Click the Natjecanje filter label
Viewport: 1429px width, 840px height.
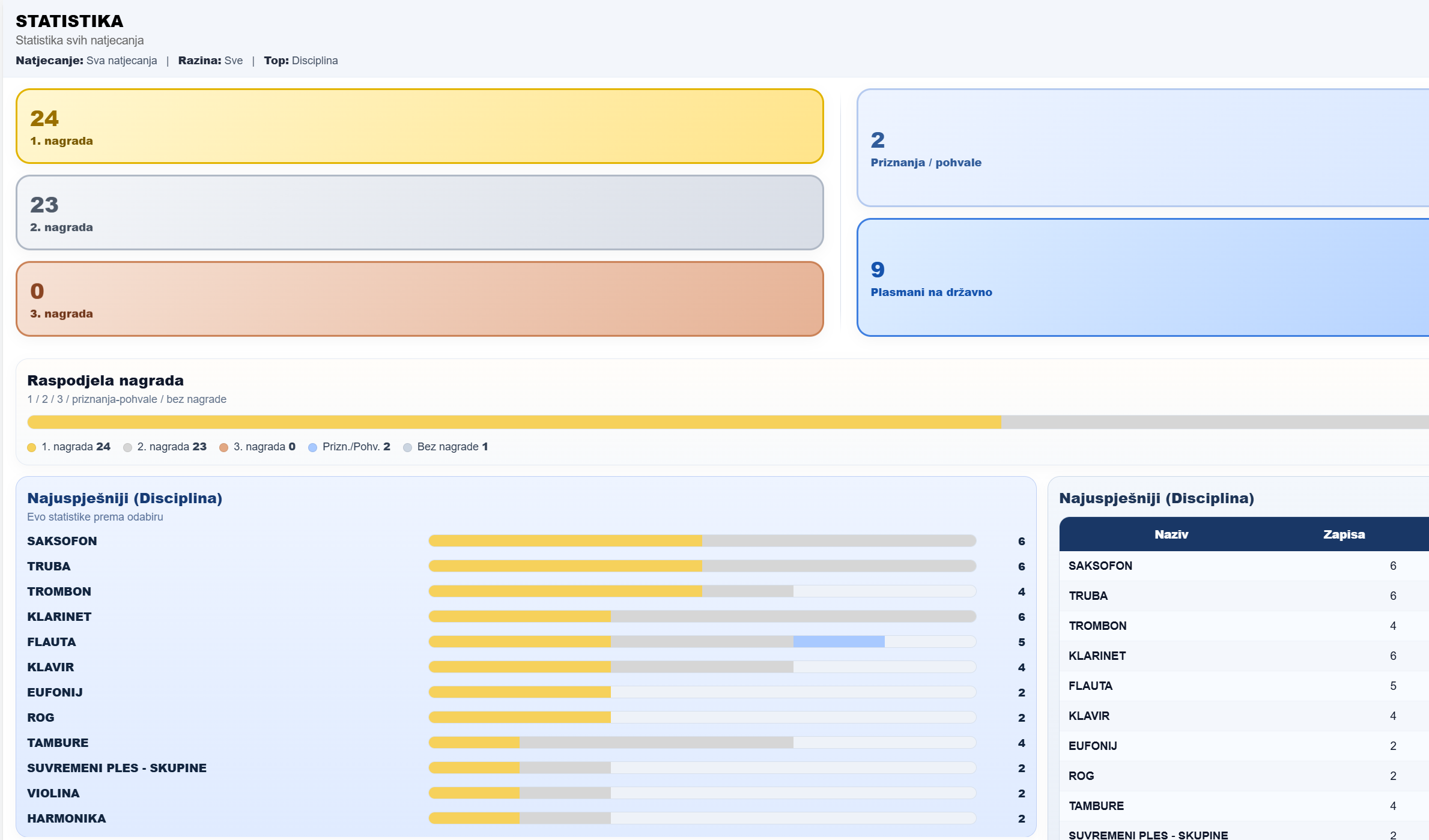[49, 61]
